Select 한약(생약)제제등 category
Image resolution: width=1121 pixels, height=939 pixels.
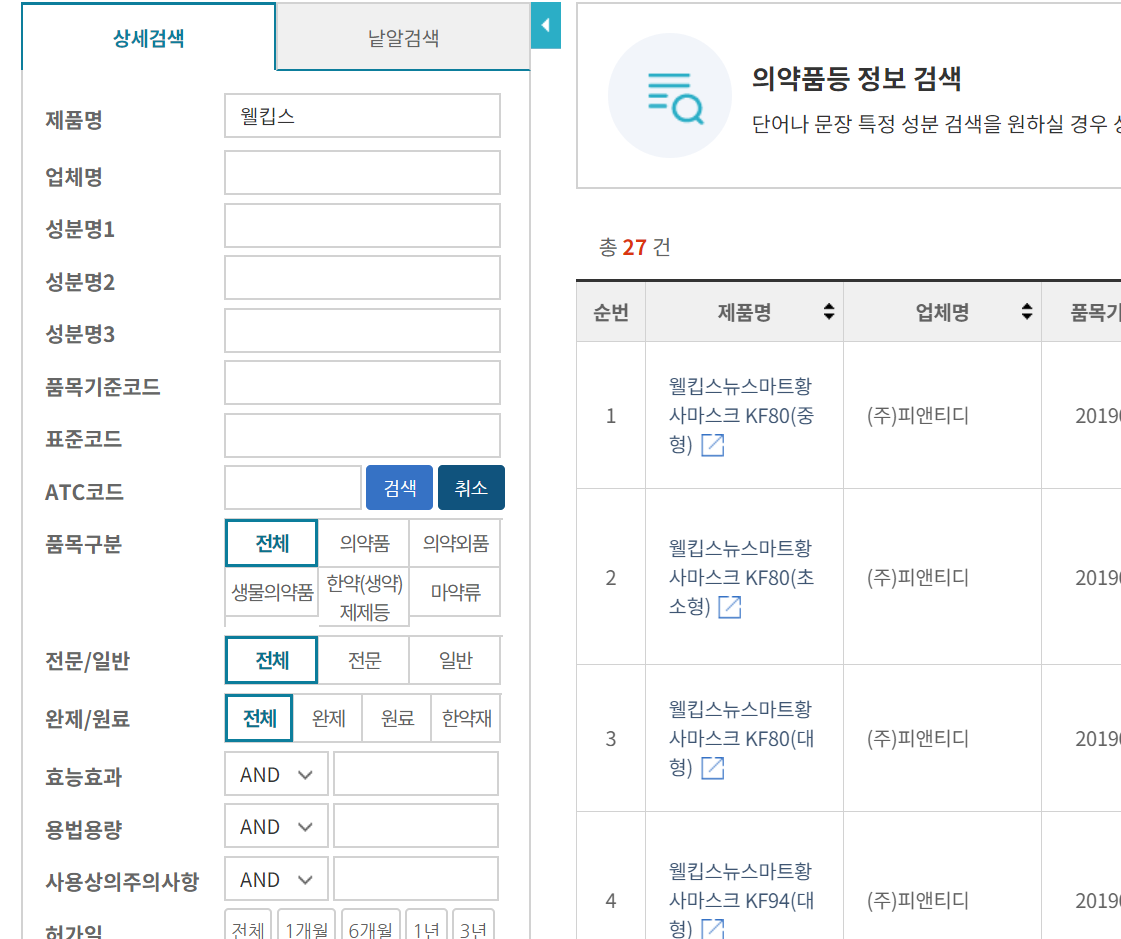coord(364,597)
